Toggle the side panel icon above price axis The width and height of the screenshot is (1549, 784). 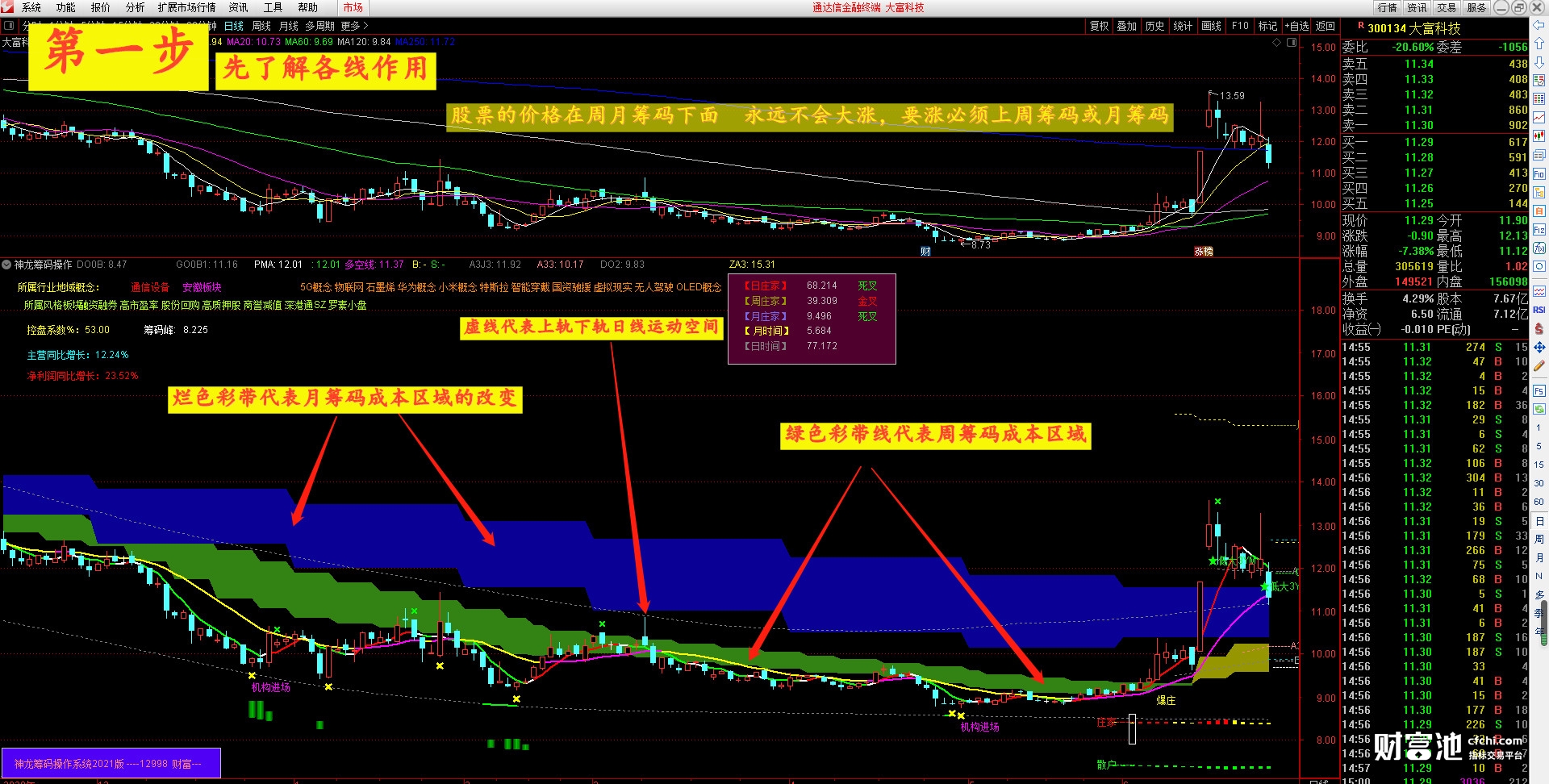pos(1292,42)
